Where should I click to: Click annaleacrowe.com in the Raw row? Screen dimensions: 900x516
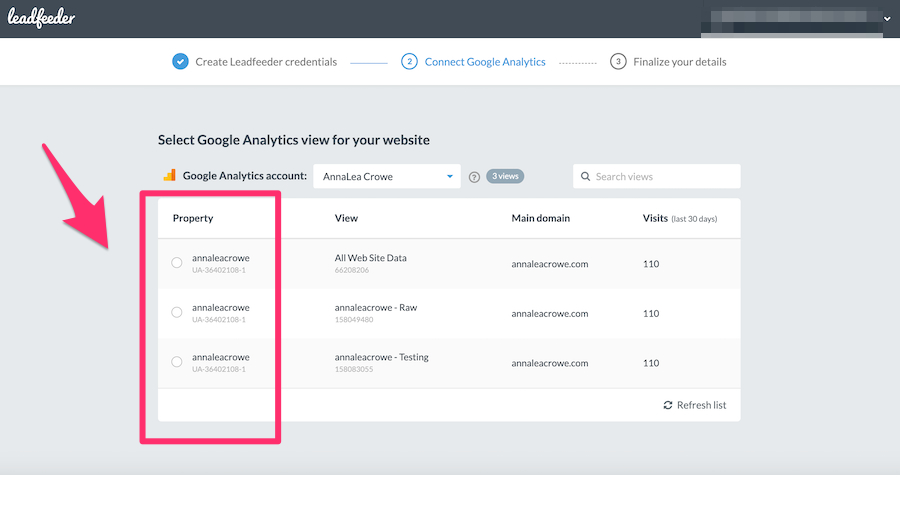[x=550, y=313]
